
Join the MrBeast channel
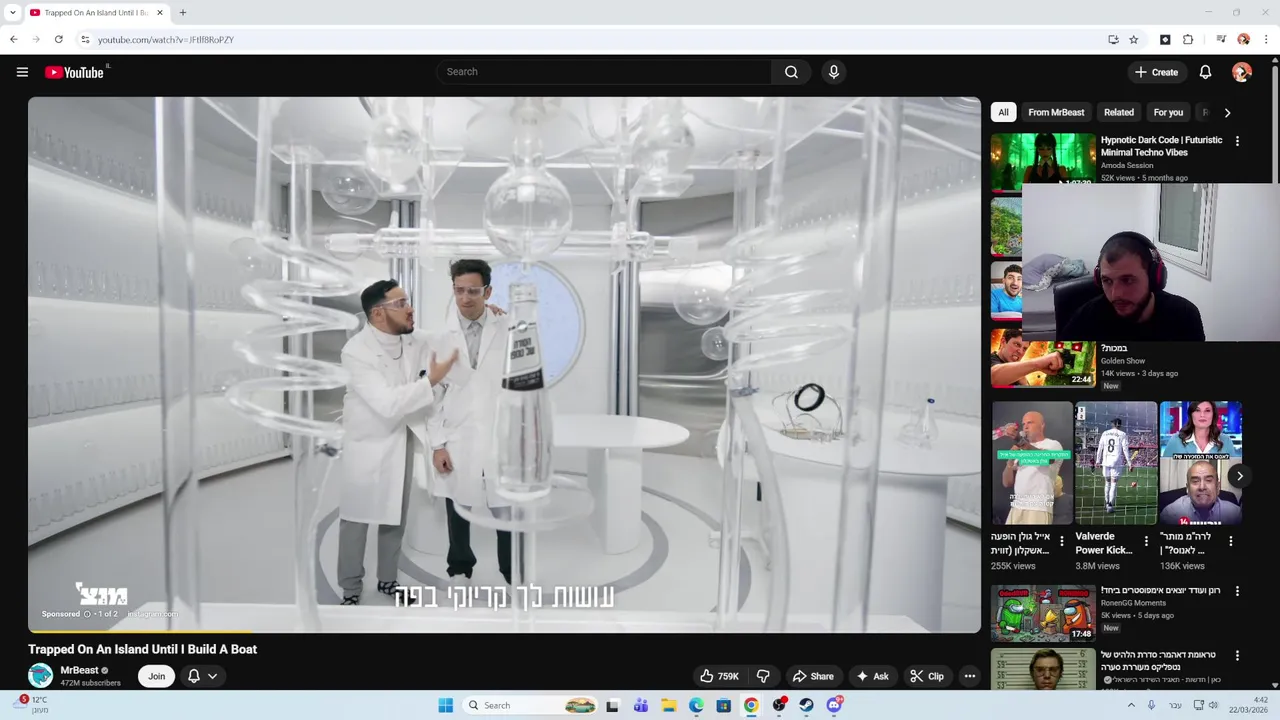157,676
